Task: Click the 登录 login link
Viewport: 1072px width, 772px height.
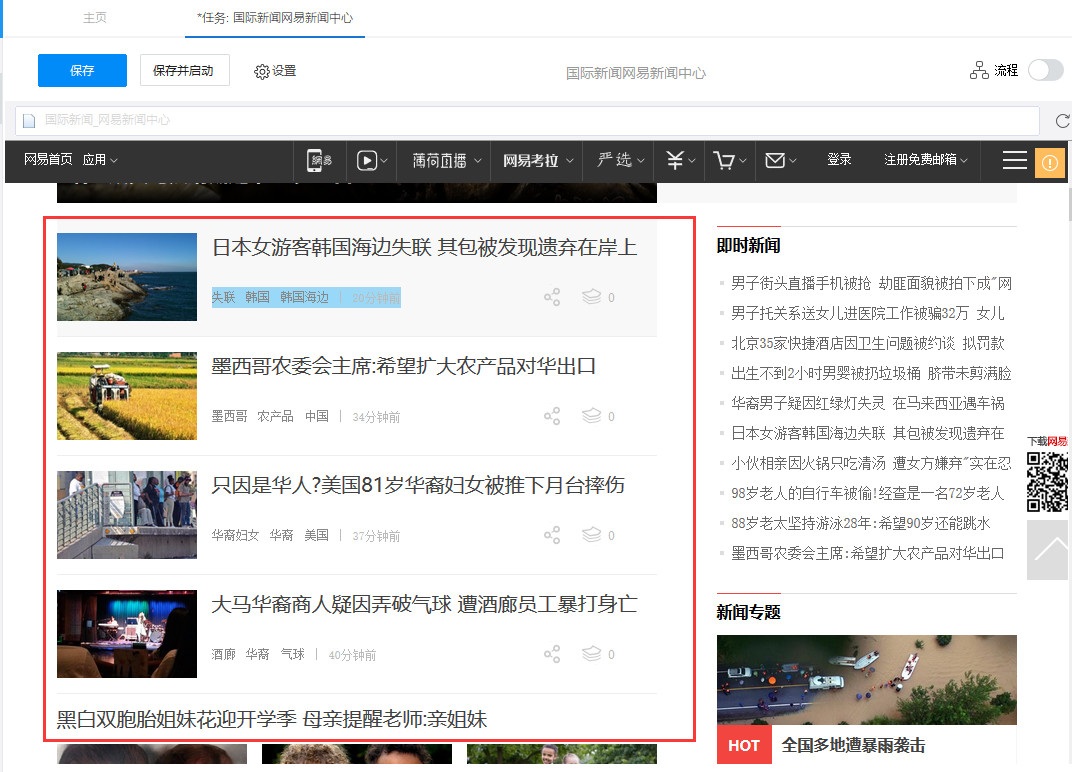Action: pos(839,159)
